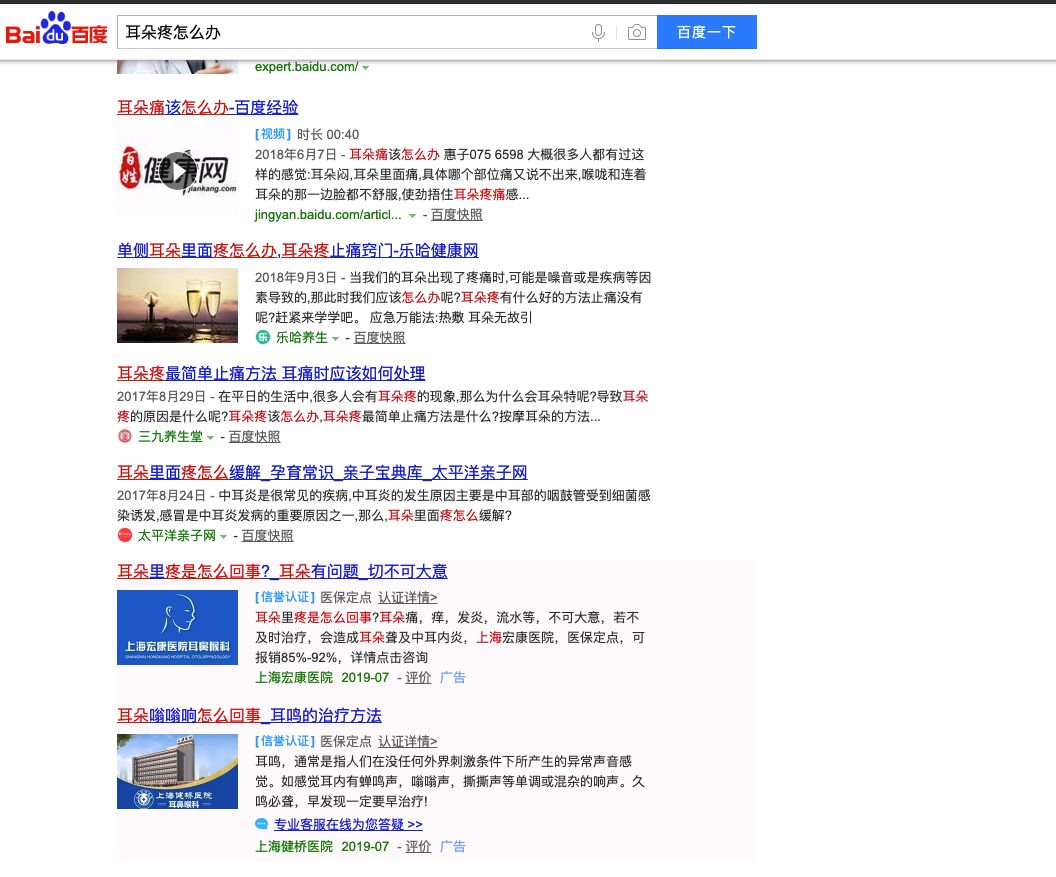Image resolution: width=1056 pixels, height=877 pixels.
Task: Open 认证详情 in the 上海健桥医院 ad
Action: click(407, 742)
